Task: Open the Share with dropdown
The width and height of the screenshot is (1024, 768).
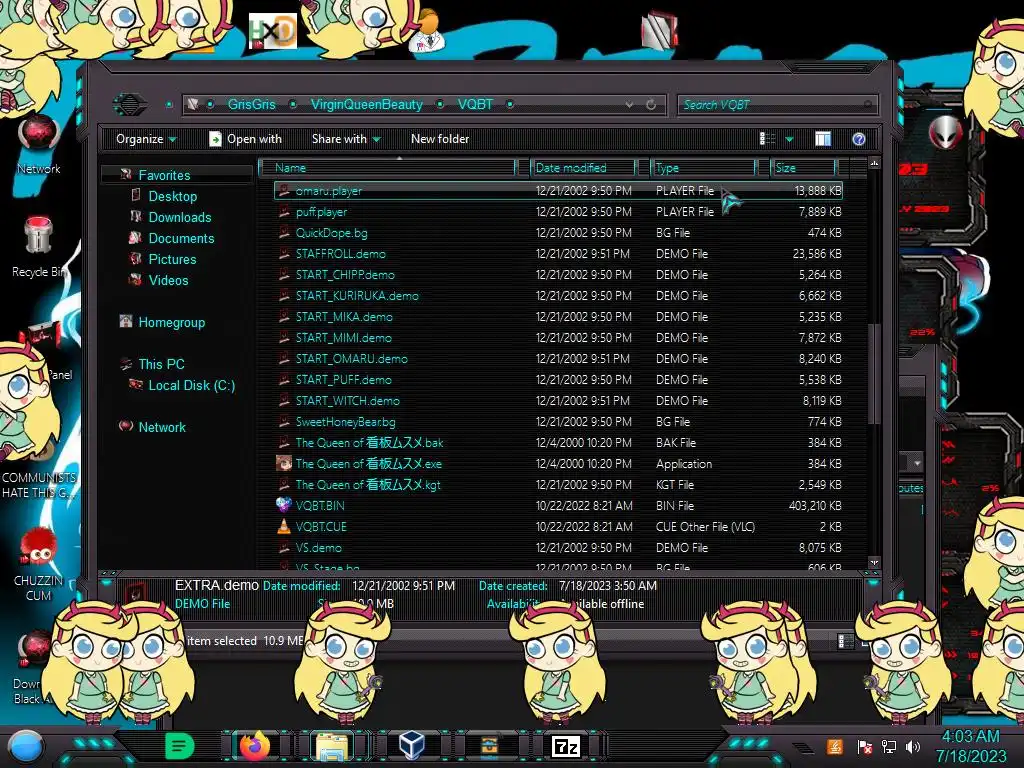Action: (x=346, y=139)
